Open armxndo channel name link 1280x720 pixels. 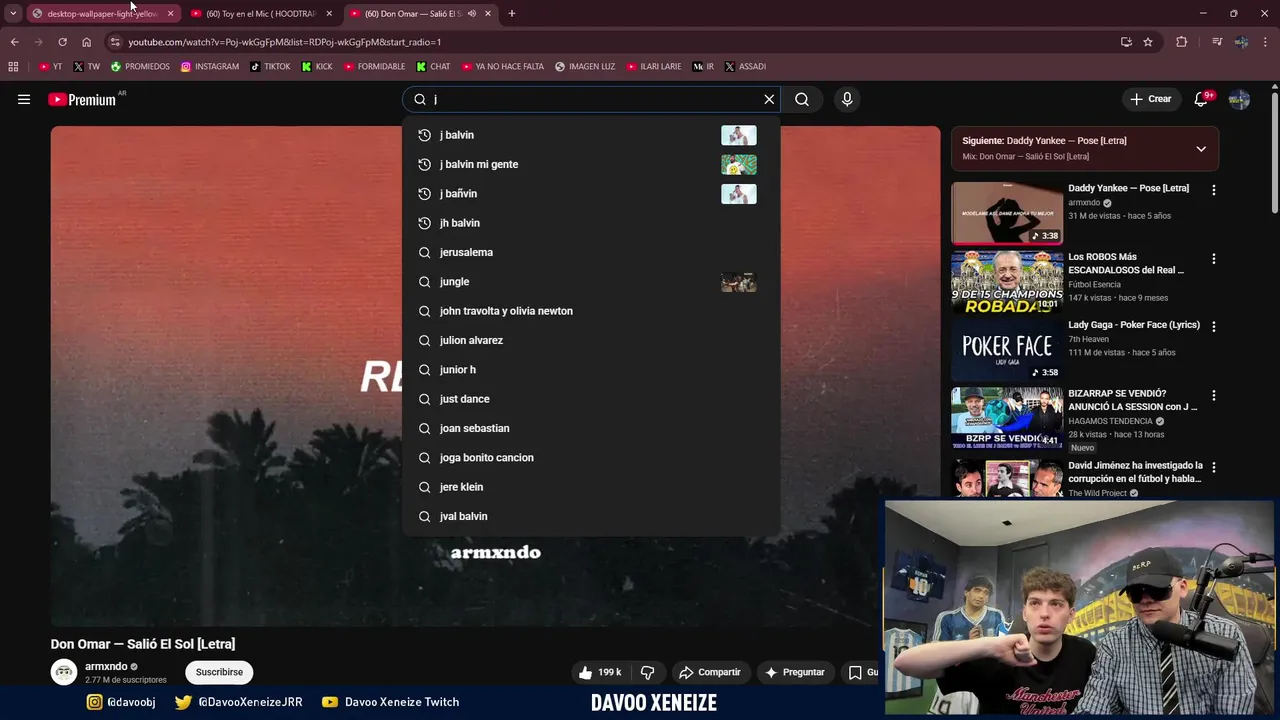point(105,667)
